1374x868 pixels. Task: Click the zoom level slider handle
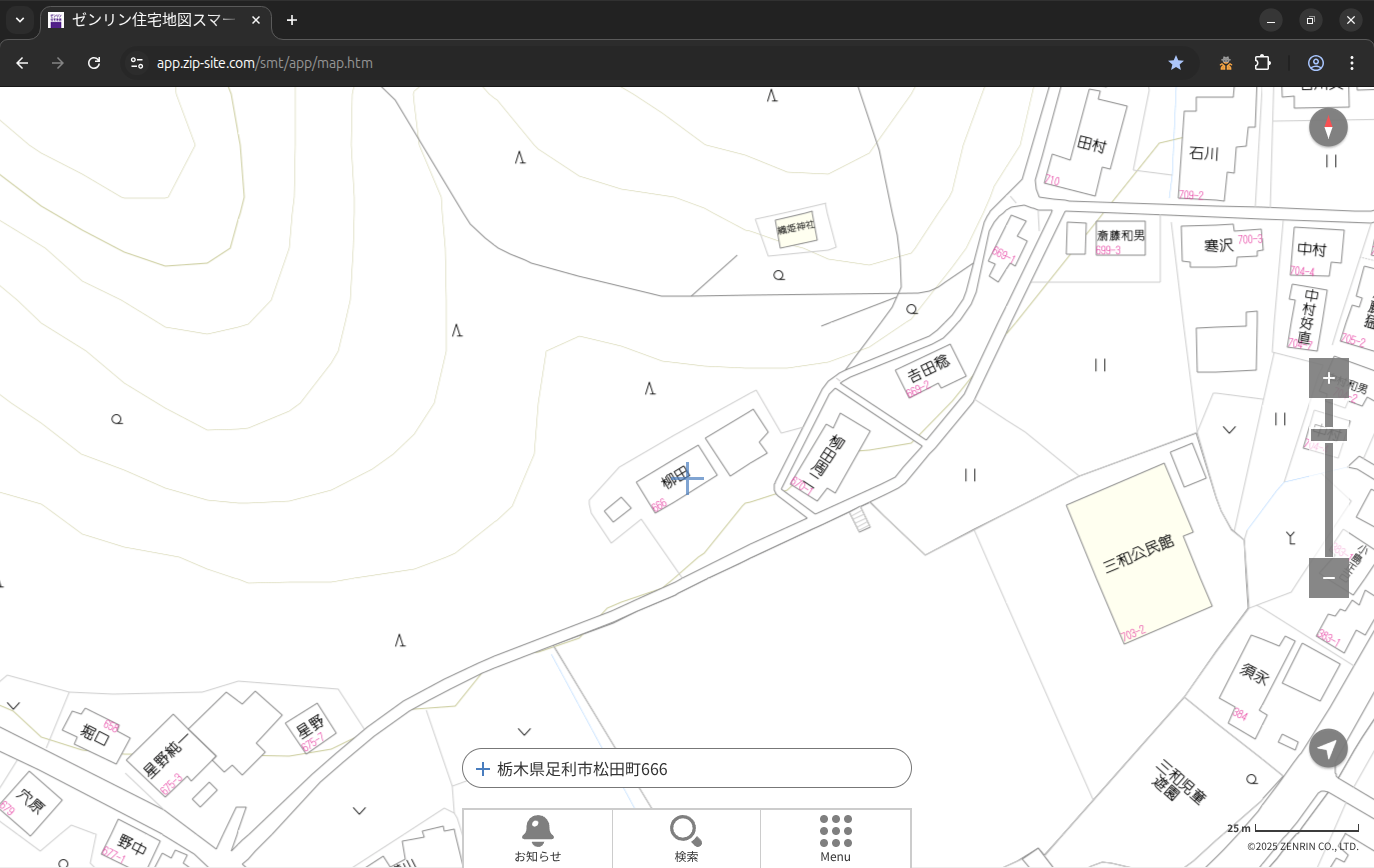click(x=1328, y=435)
